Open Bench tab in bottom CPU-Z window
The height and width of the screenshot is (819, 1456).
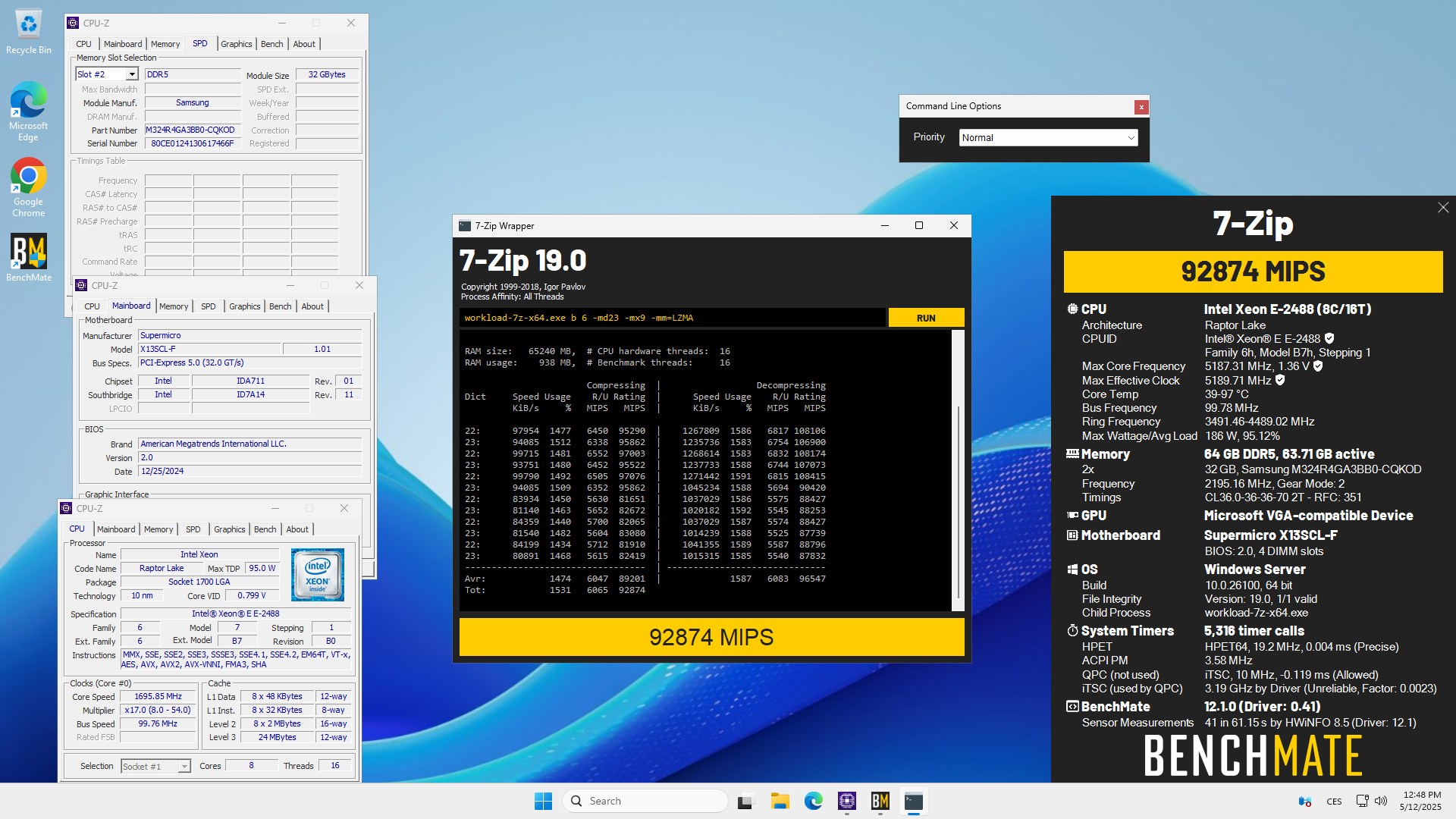[x=265, y=529]
